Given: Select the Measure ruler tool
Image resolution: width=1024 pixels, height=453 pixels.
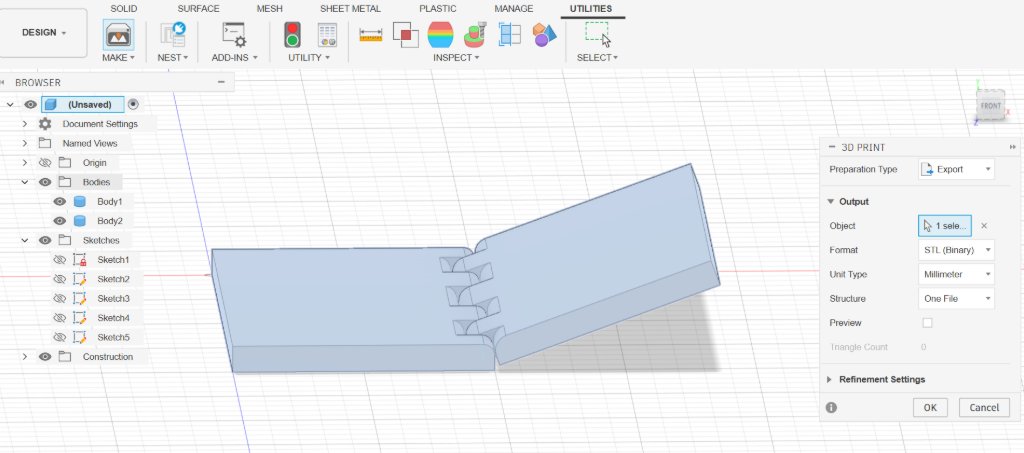Looking at the screenshot, I should (370, 35).
